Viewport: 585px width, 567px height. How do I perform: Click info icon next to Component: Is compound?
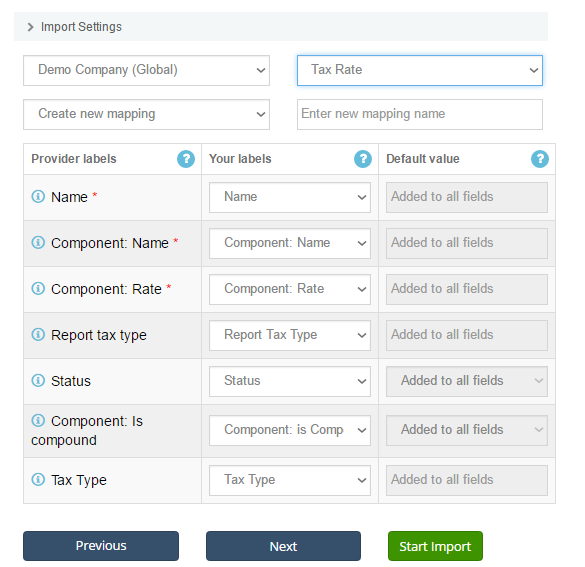tap(38, 420)
